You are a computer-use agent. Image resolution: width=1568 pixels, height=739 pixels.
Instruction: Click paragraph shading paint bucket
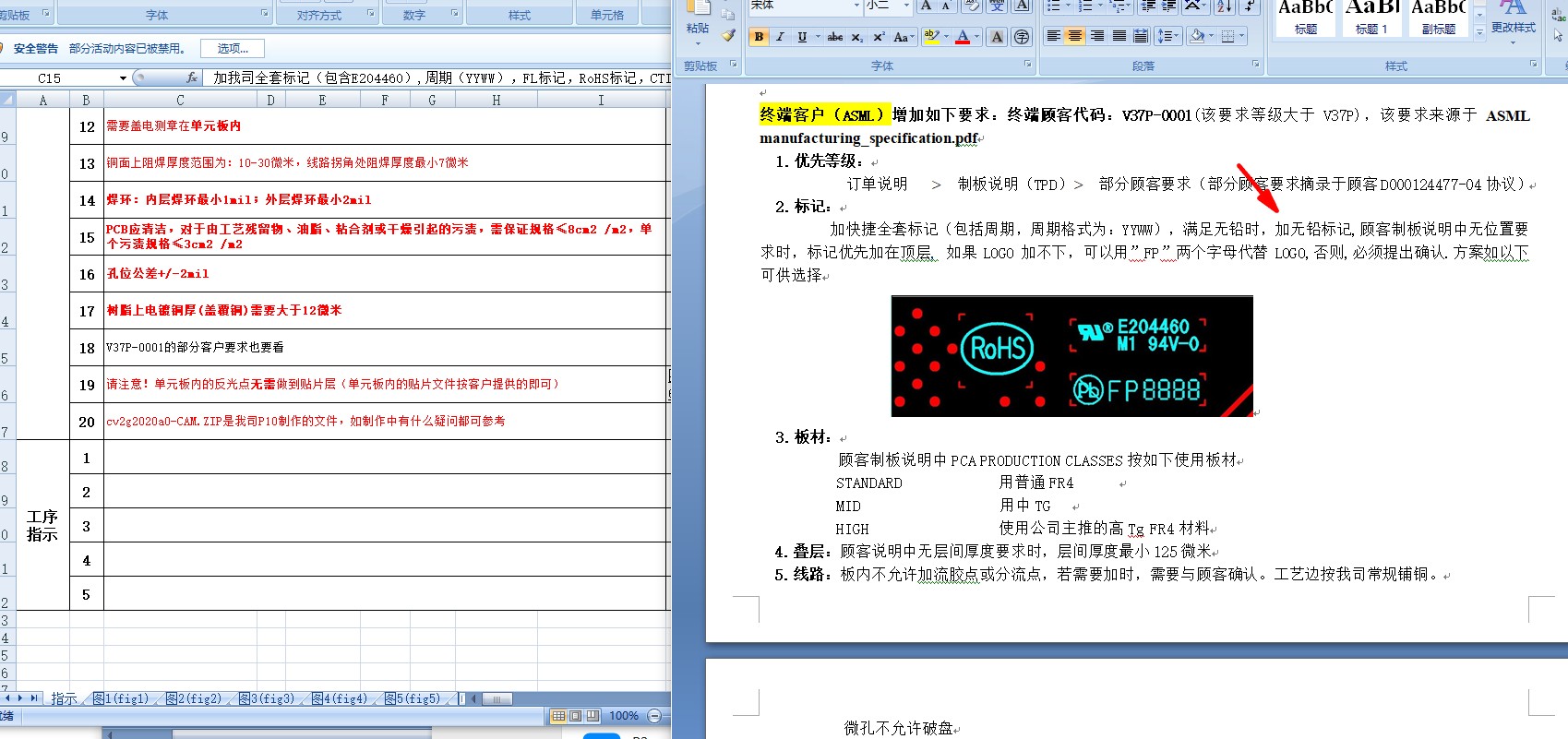point(1197,36)
